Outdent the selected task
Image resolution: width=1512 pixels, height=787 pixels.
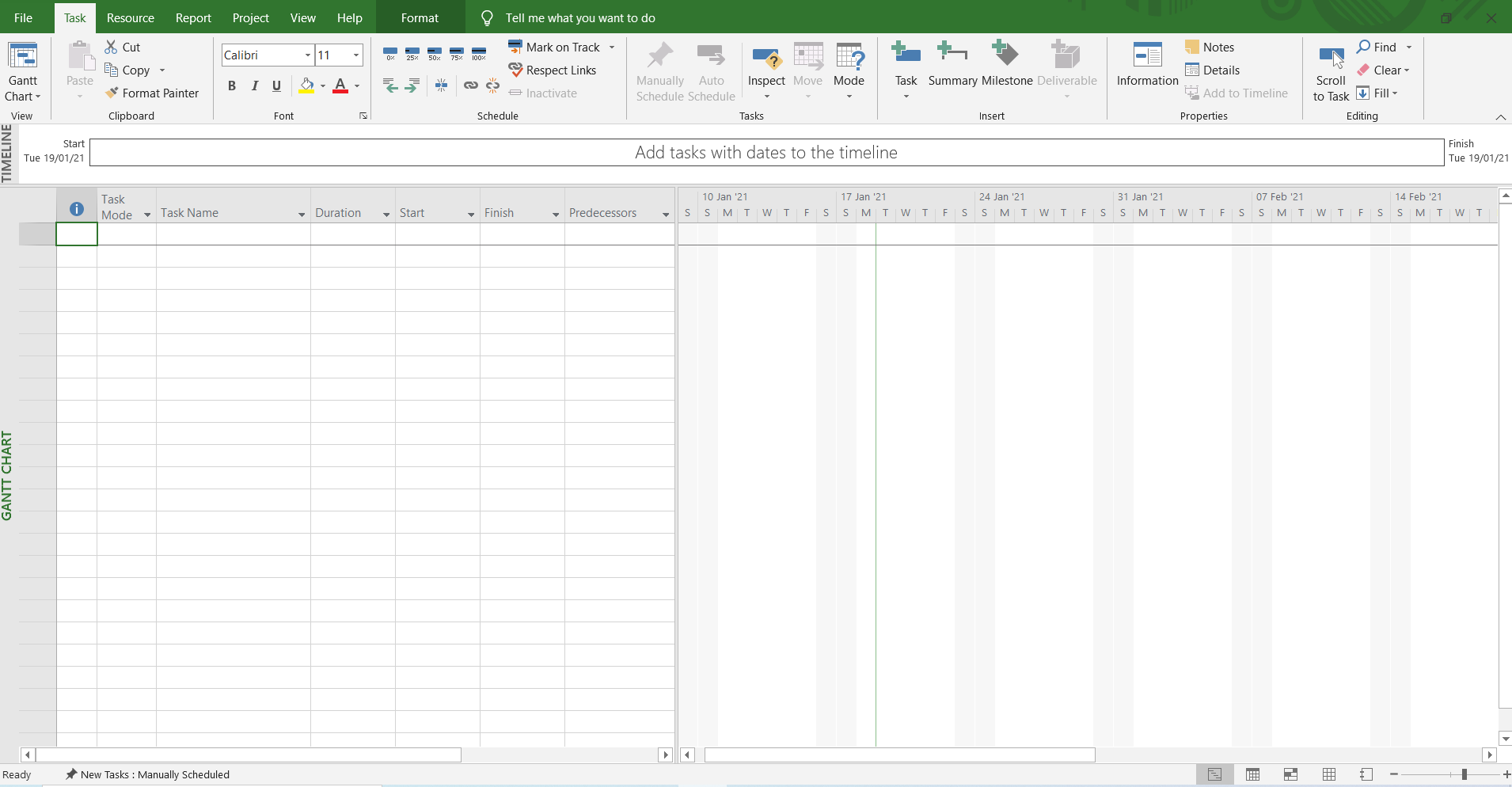(390, 86)
